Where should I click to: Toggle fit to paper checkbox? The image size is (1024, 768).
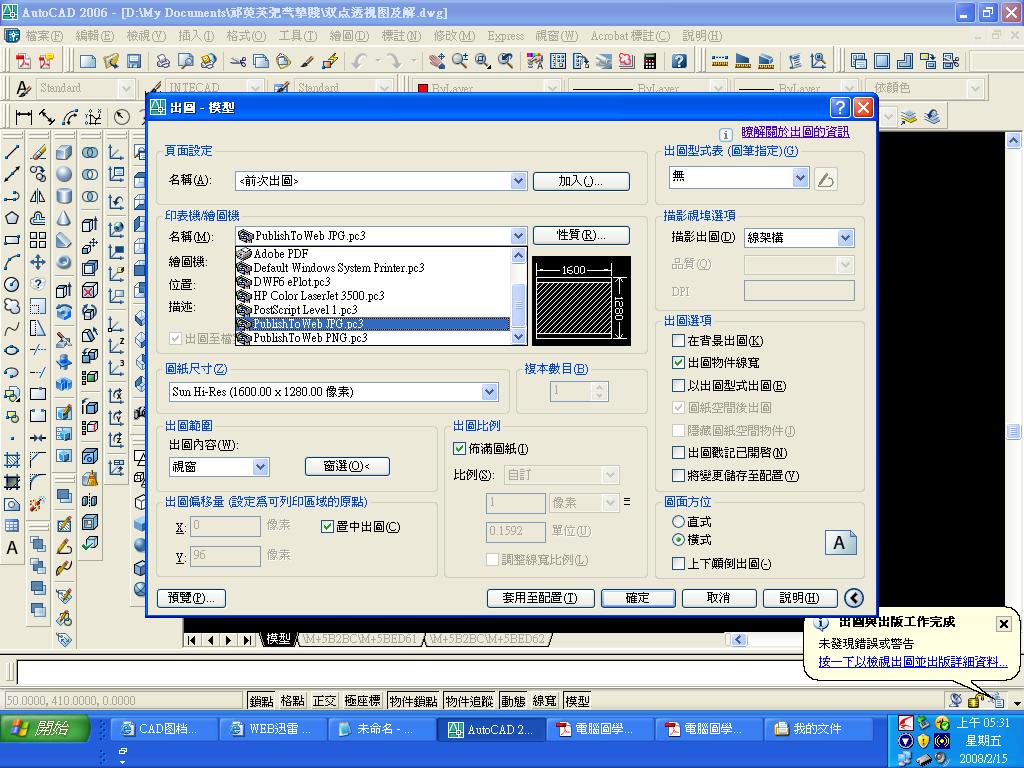click(459, 449)
